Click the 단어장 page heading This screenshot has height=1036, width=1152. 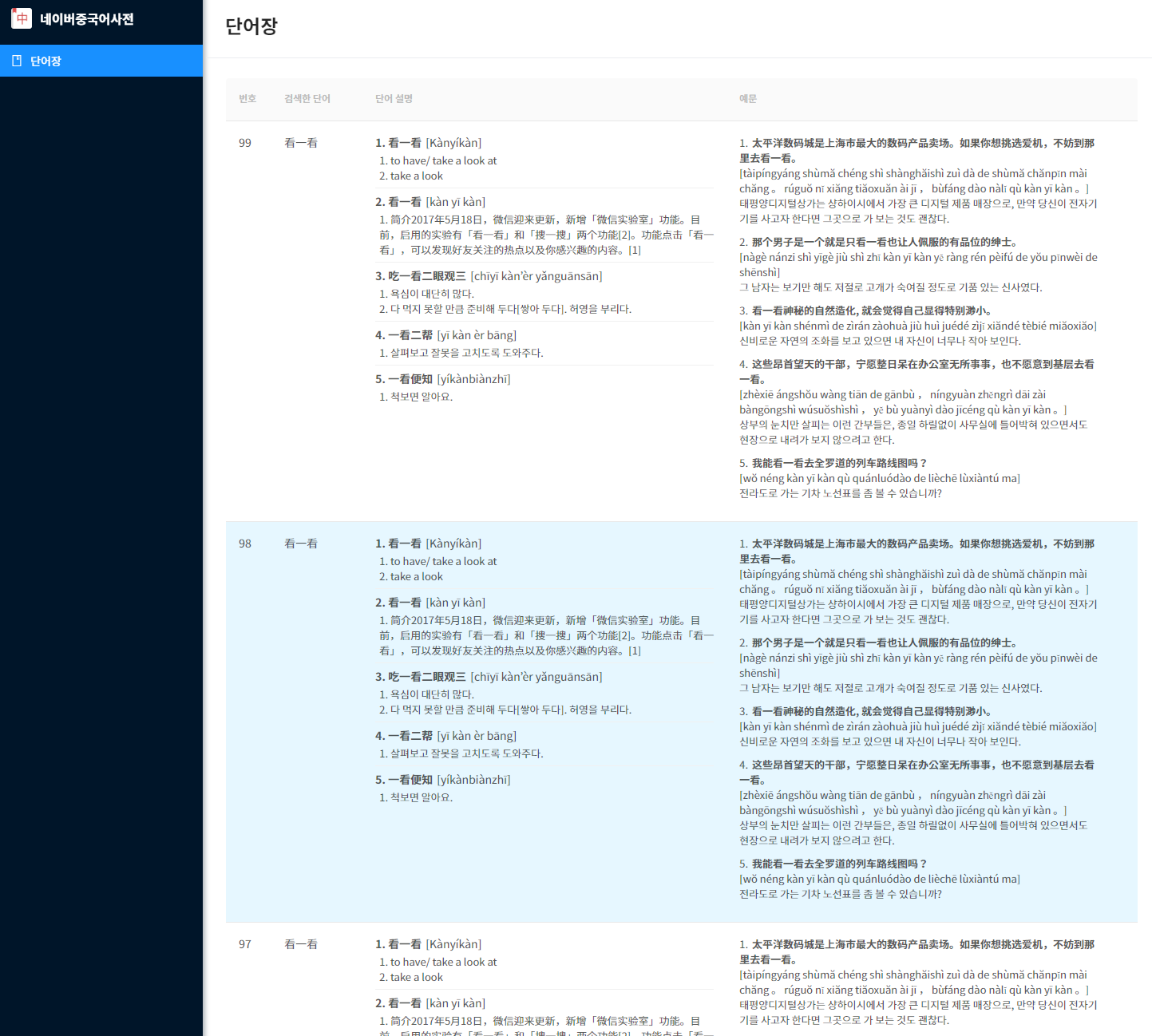coord(251,26)
